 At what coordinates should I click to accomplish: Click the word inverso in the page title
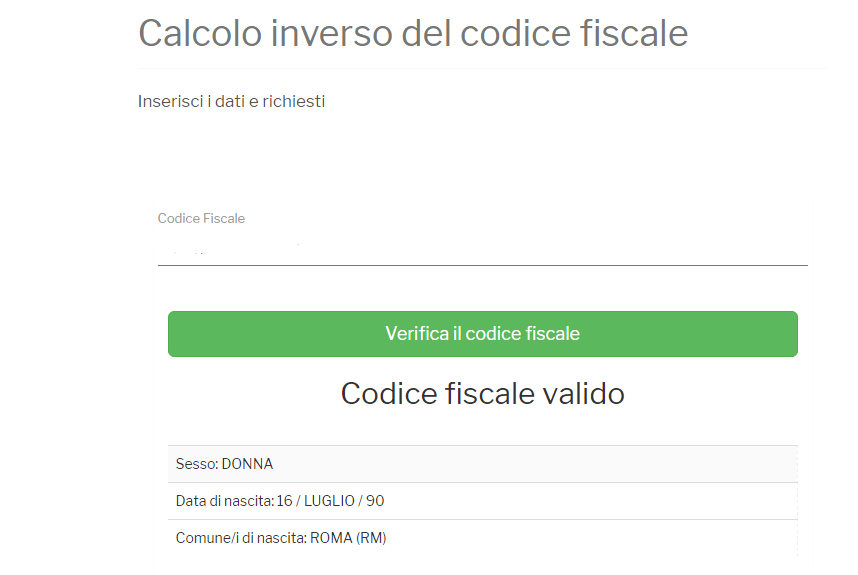[332, 33]
